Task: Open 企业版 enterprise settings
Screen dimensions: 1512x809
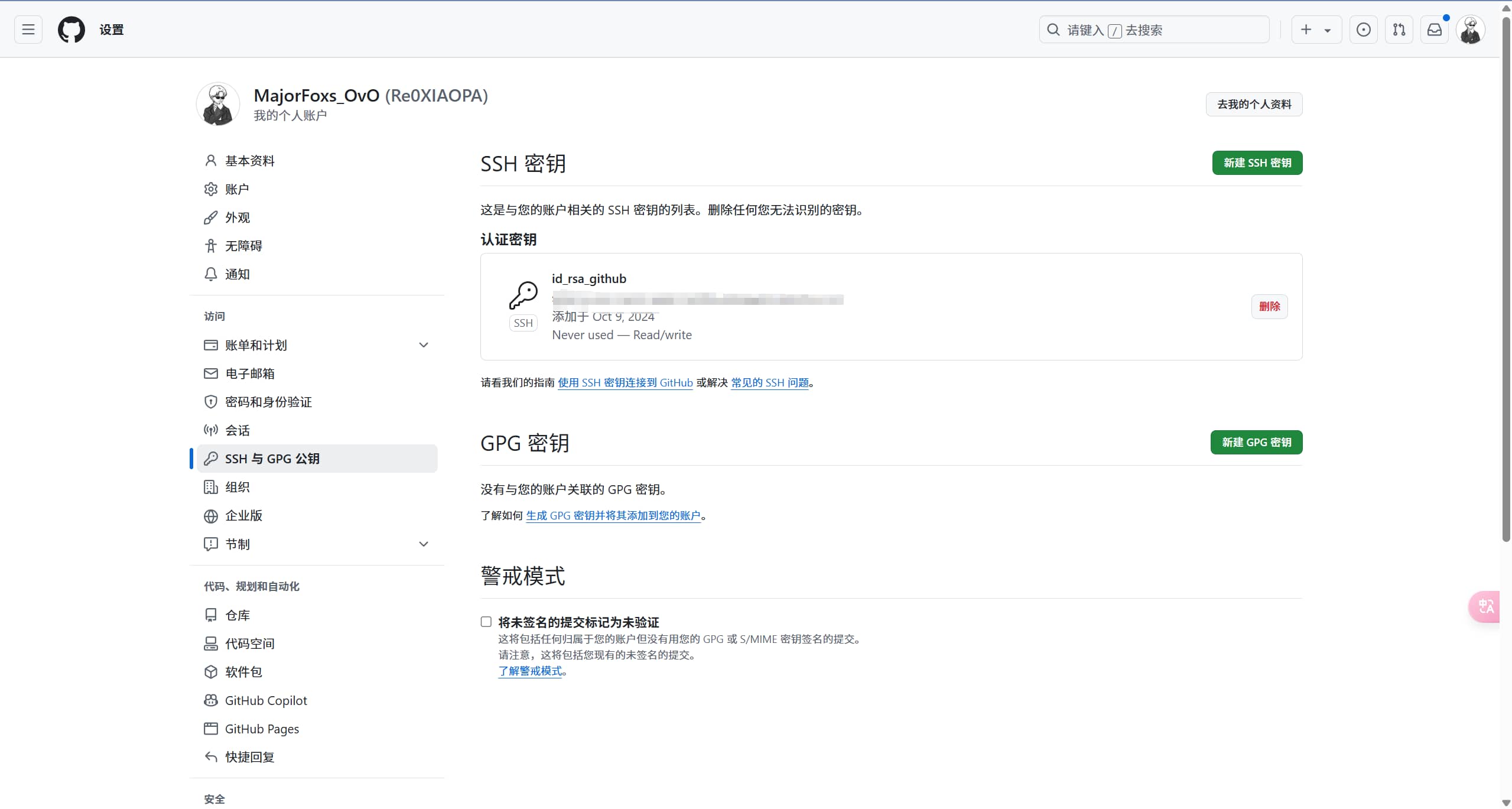Action: coord(317,515)
